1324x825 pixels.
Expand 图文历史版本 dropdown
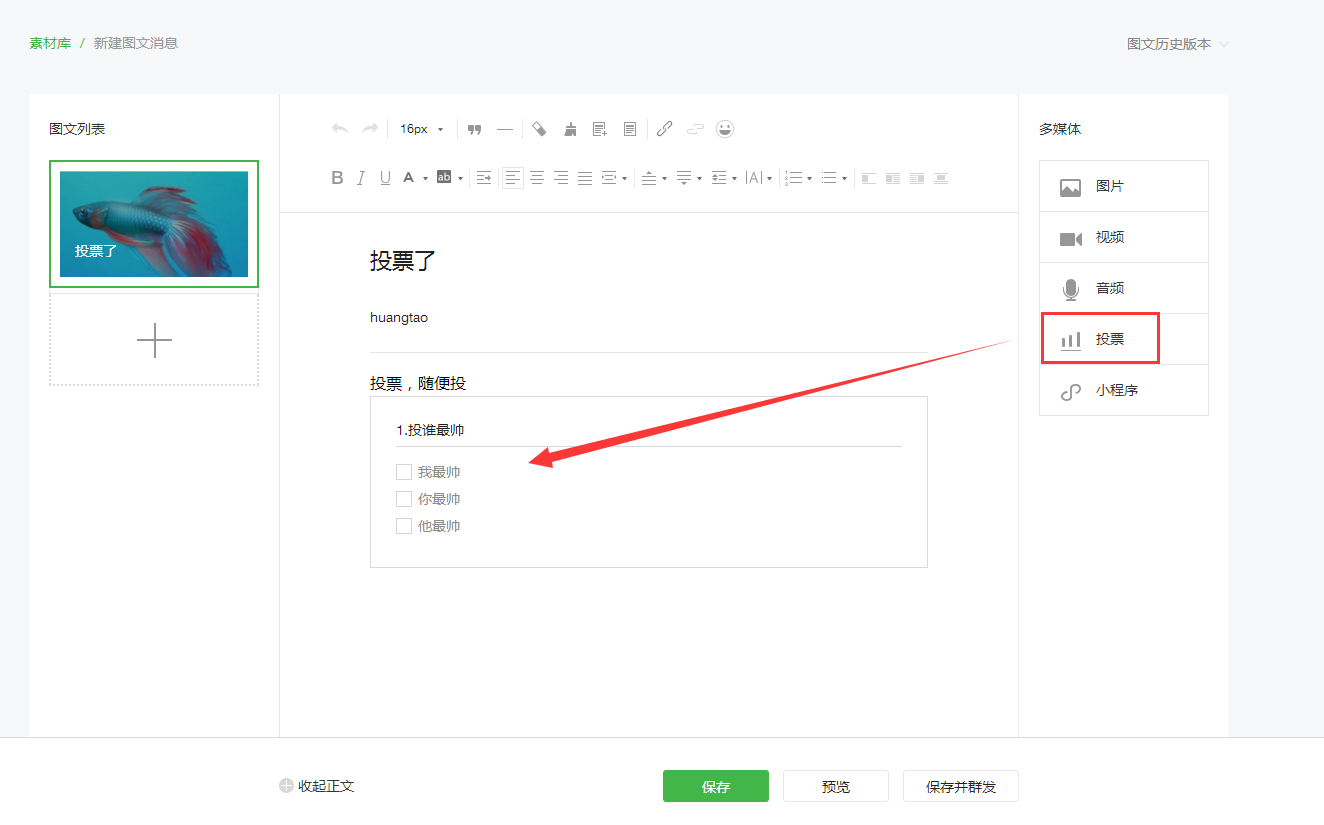point(1178,44)
